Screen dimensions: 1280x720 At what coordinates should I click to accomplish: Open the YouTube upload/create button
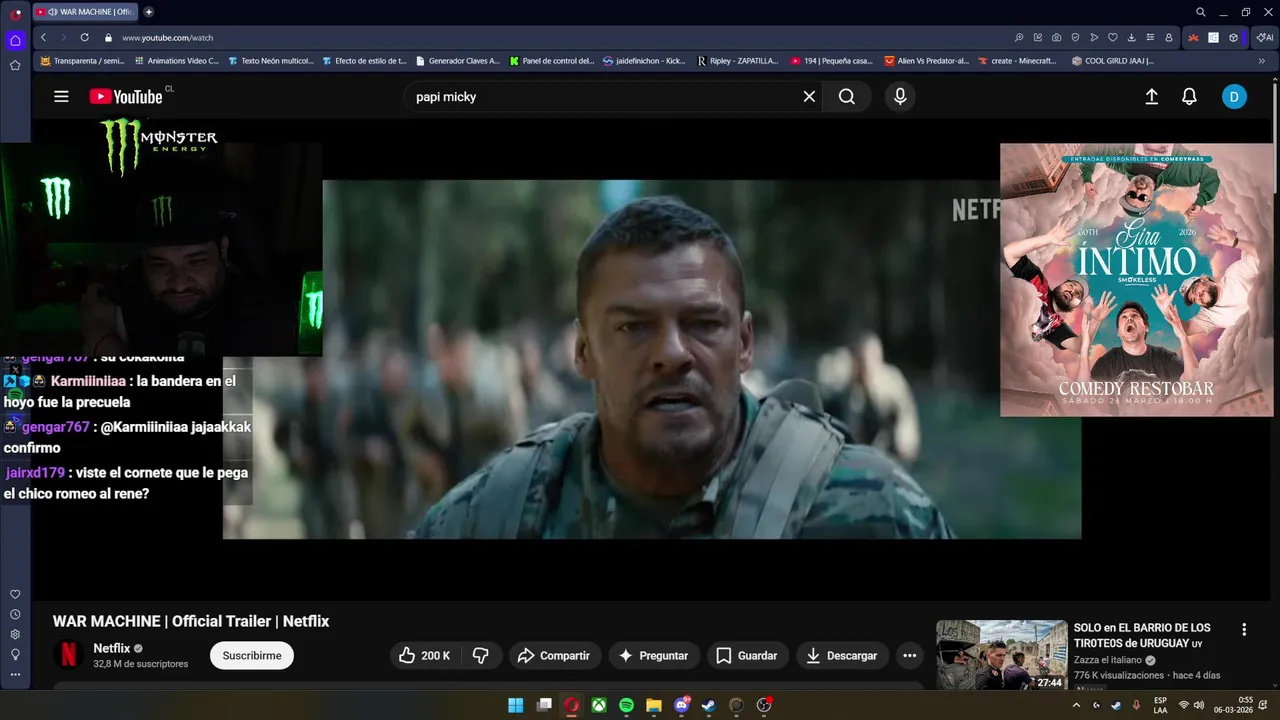(1151, 97)
